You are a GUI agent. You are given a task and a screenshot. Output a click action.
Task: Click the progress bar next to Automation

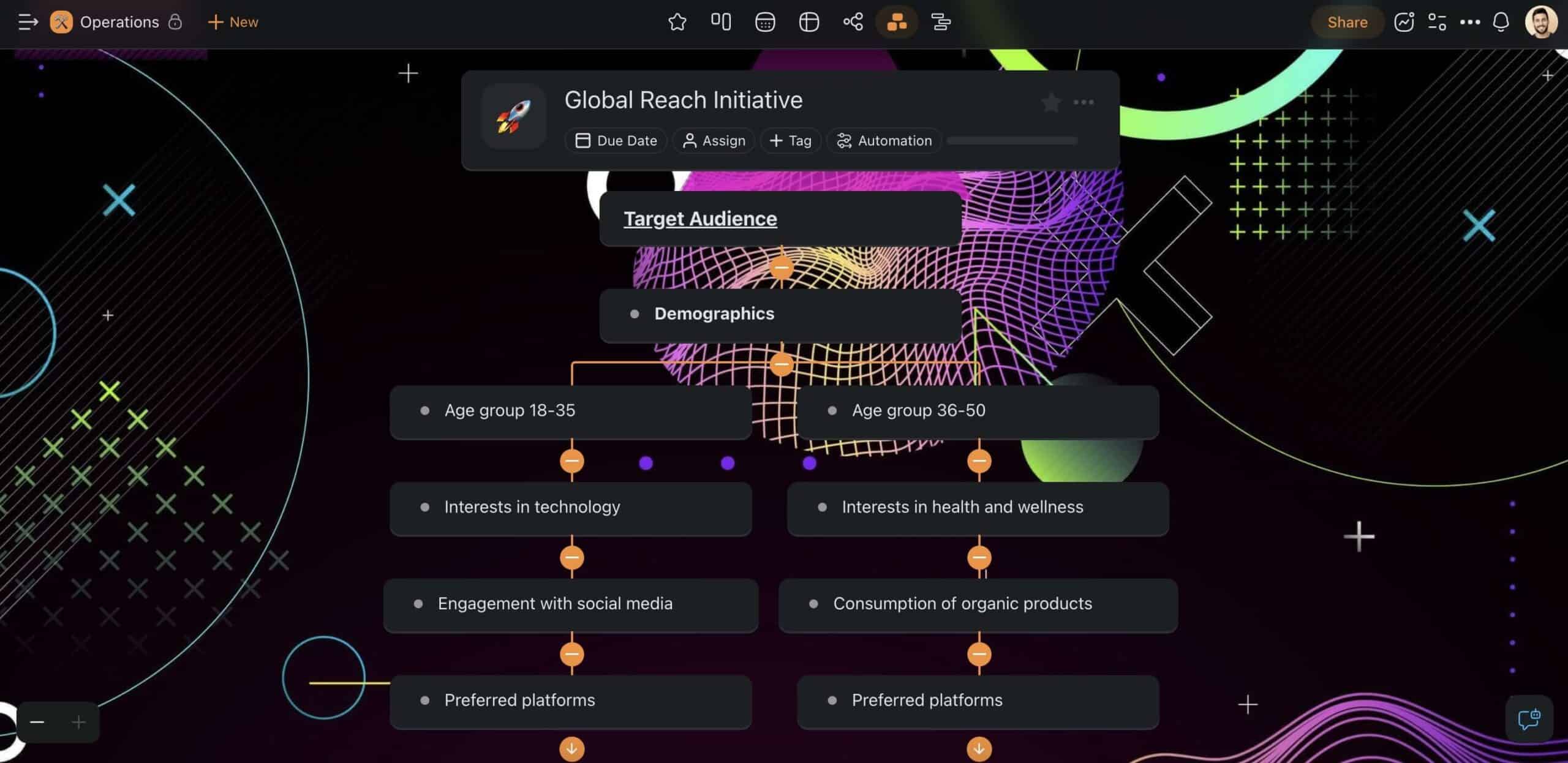[1012, 140]
